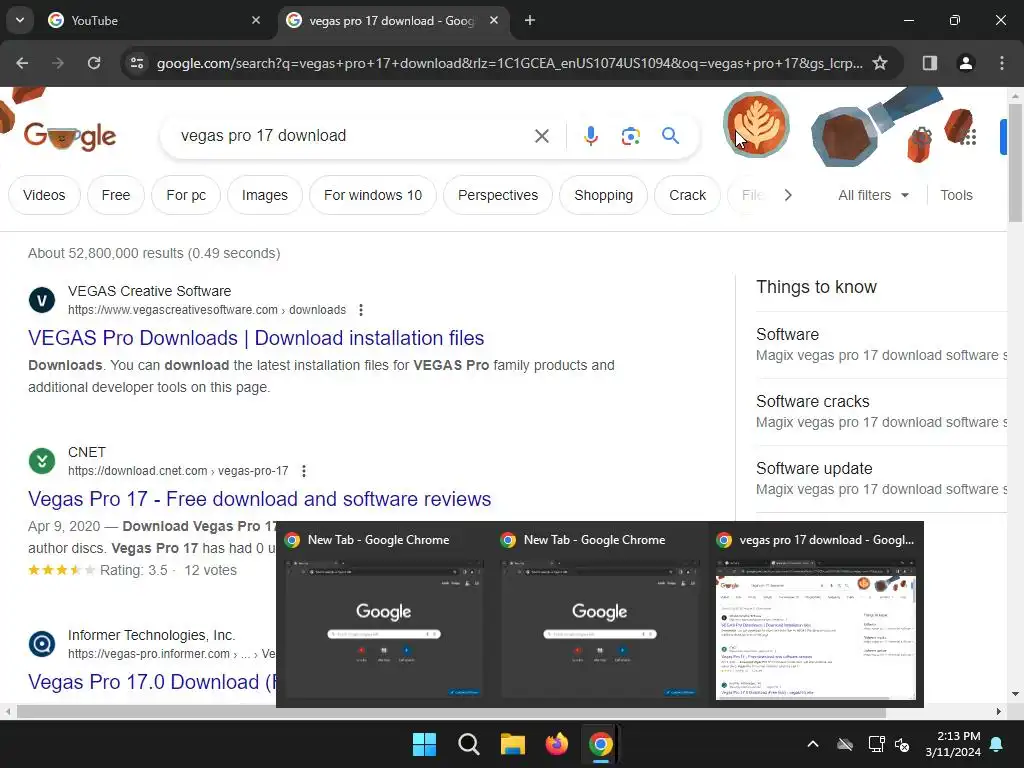This screenshot has height=768, width=1024.
Task: Clear the search box with X
Action: (x=541, y=136)
